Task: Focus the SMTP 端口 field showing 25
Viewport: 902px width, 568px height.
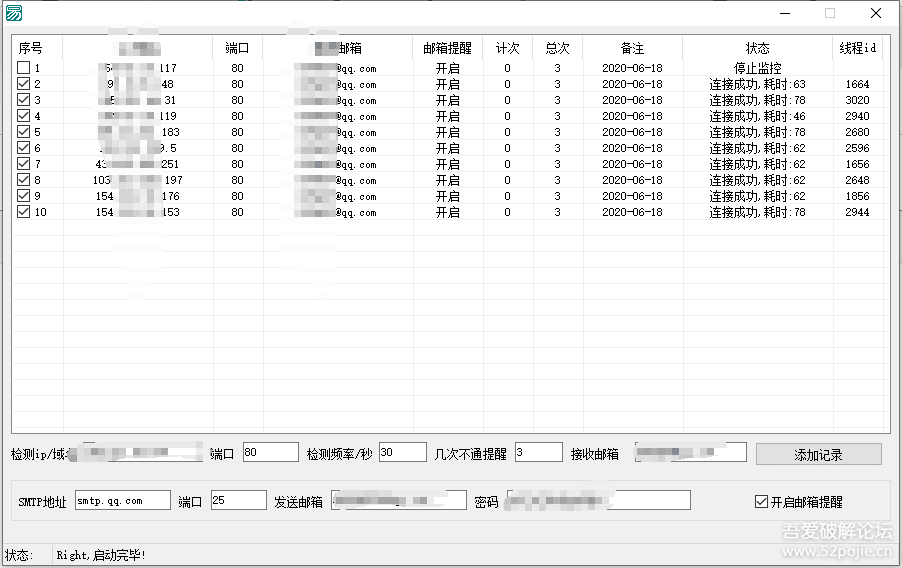Action: point(239,500)
